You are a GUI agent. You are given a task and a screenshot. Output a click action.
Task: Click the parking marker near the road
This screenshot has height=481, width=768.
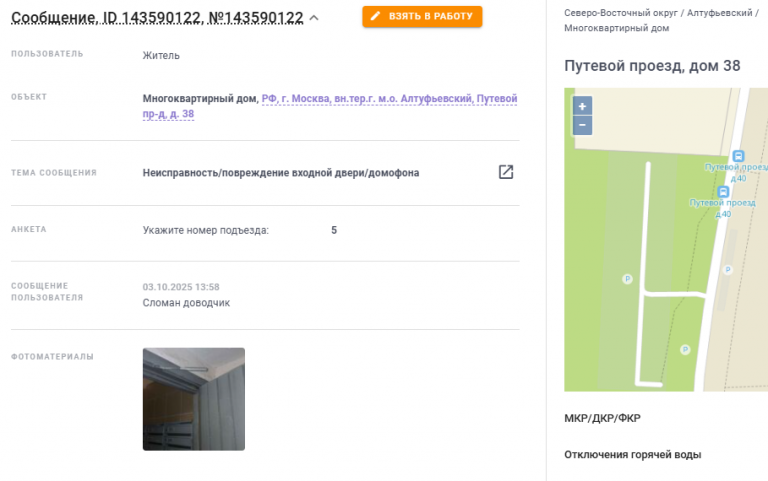(x=728, y=270)
